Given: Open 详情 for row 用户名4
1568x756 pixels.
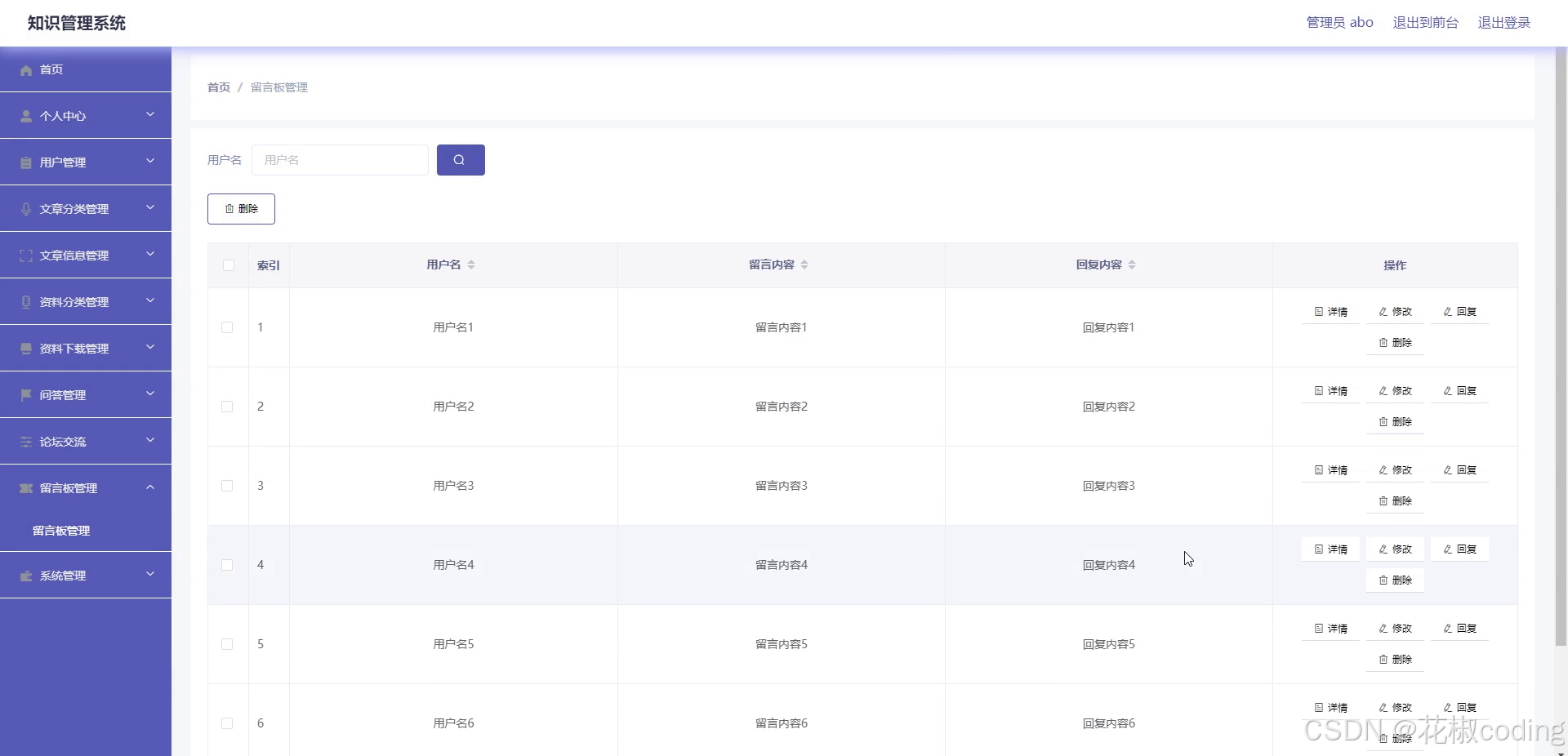Looking at the screenshot, I should click(x=1331, y=549).
